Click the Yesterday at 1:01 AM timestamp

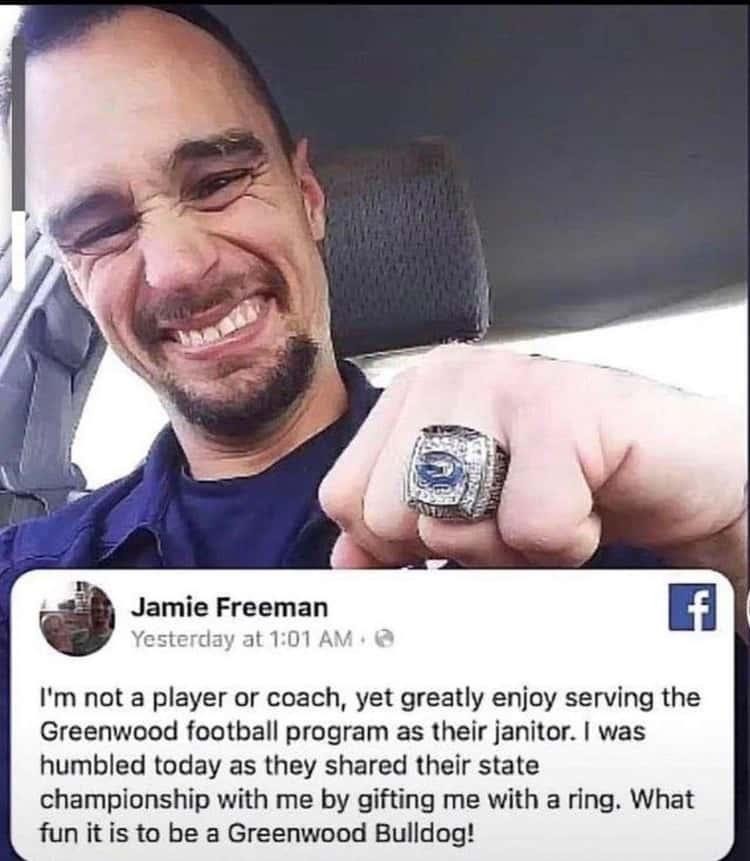[x=242, y=639]
